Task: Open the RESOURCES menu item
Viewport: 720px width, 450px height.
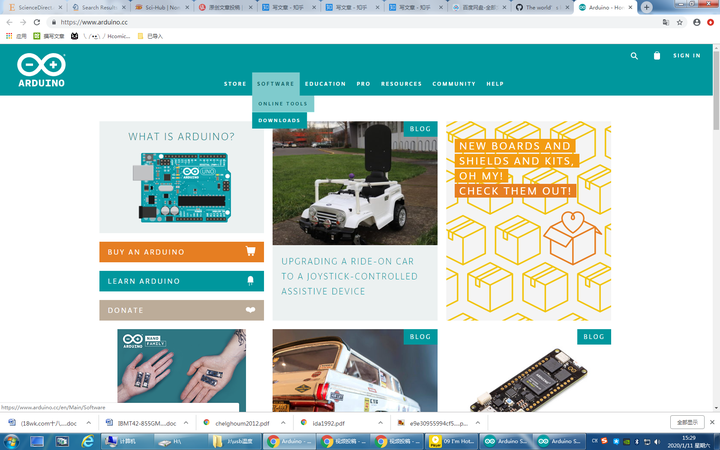Action: pyautogui.click(x=401, y=84)
